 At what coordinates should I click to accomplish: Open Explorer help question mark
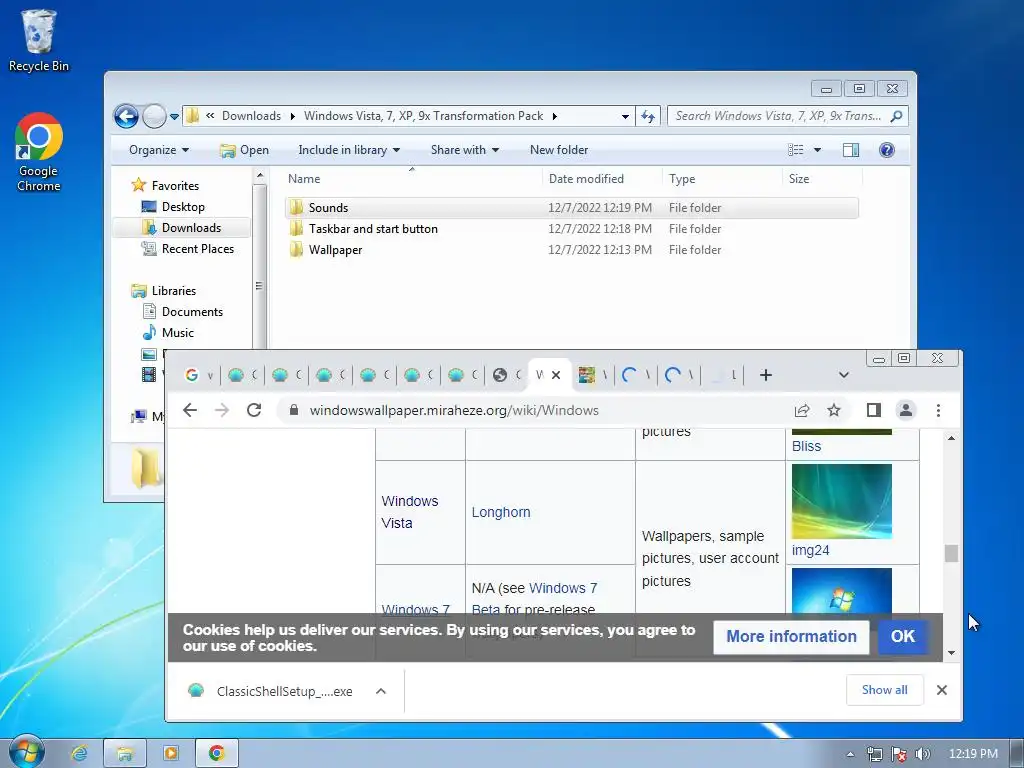[886, 150]
